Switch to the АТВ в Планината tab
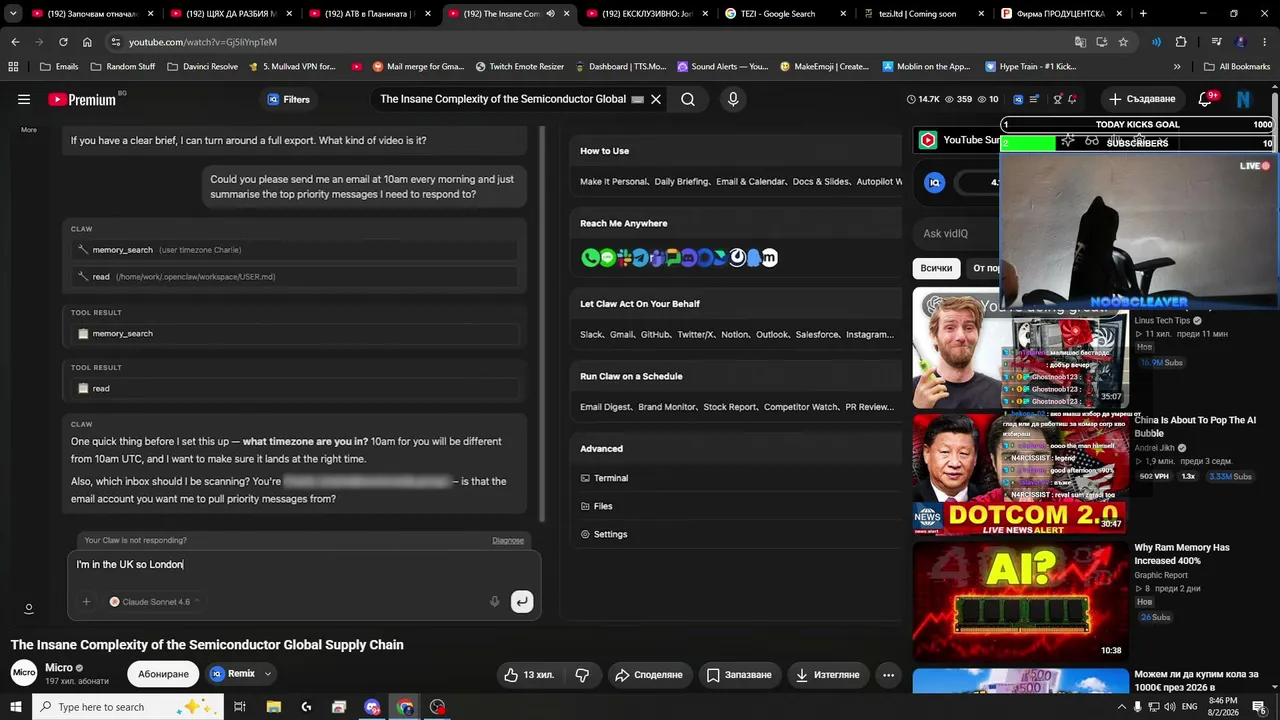The height and width of the screenshot is (720, 1280). [x=370, y=14]
